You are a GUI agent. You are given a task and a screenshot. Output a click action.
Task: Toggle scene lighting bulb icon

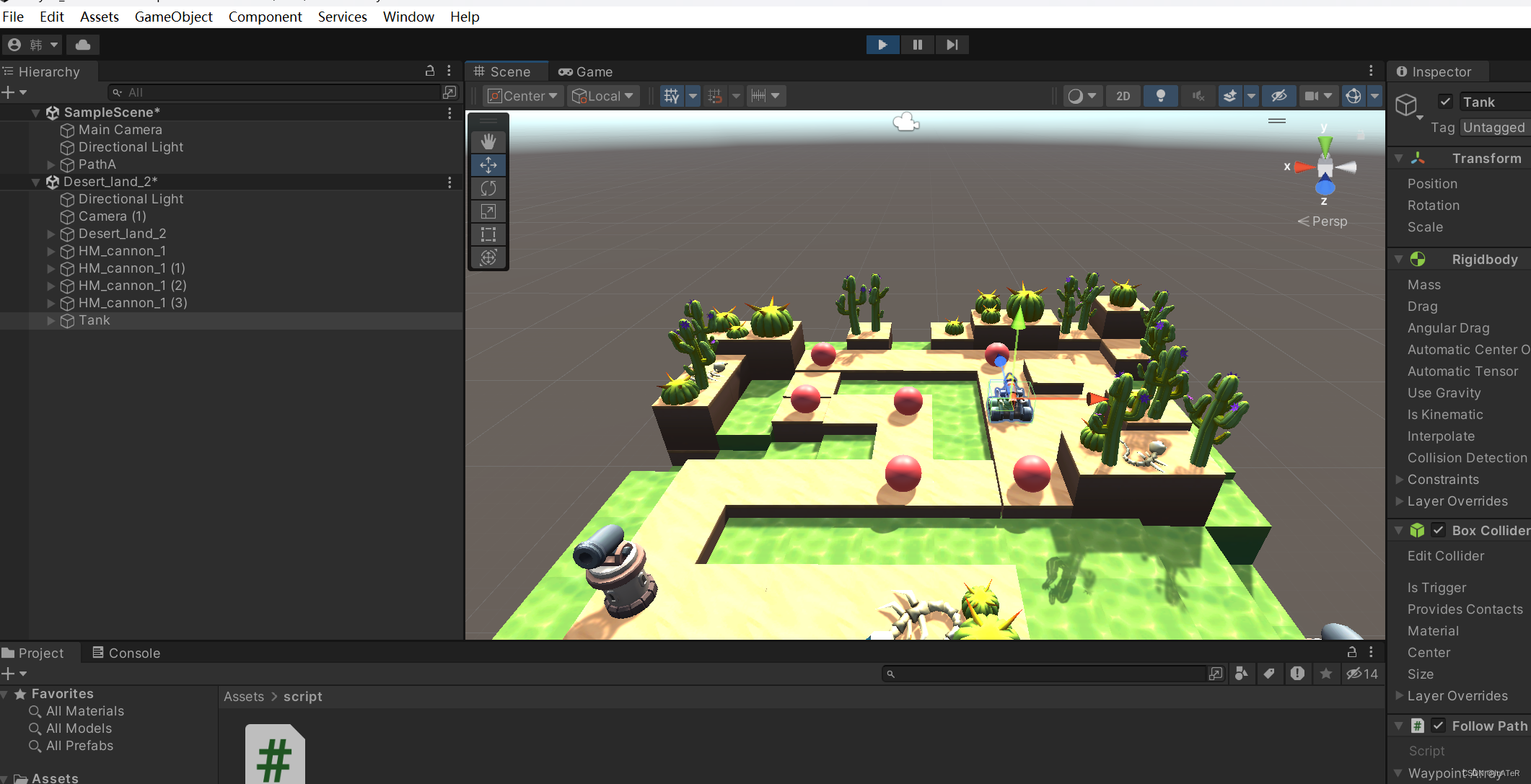(1160, 96)
